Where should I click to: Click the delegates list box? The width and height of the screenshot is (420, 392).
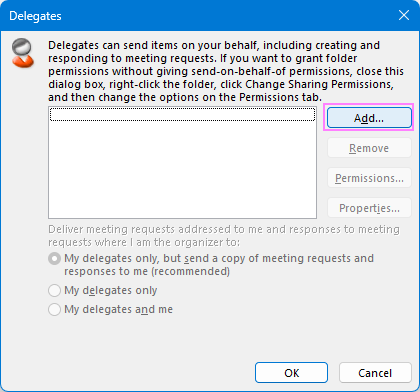point(182,163)
